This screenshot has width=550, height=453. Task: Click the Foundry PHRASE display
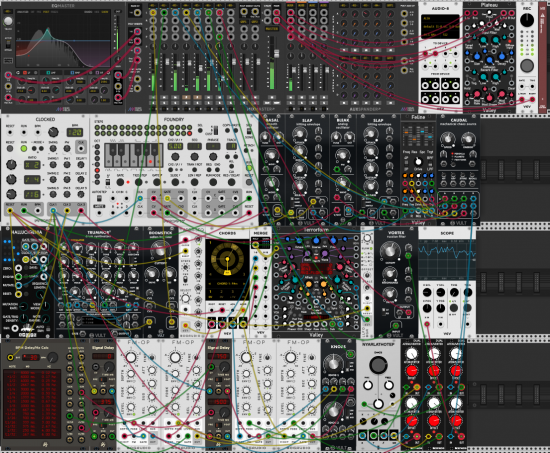[x=213, y=146]
